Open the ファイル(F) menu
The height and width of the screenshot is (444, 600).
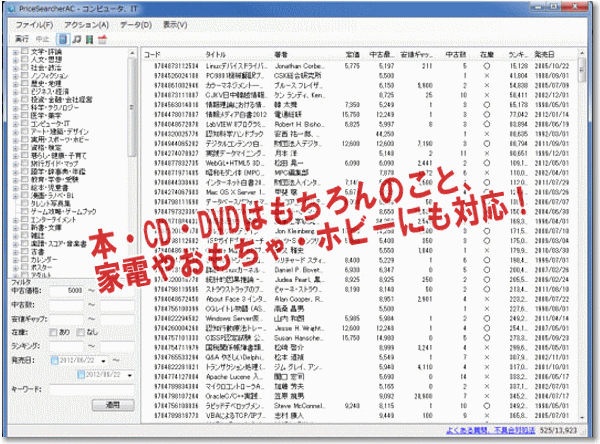pyautogui.click(x=34, y=25)
